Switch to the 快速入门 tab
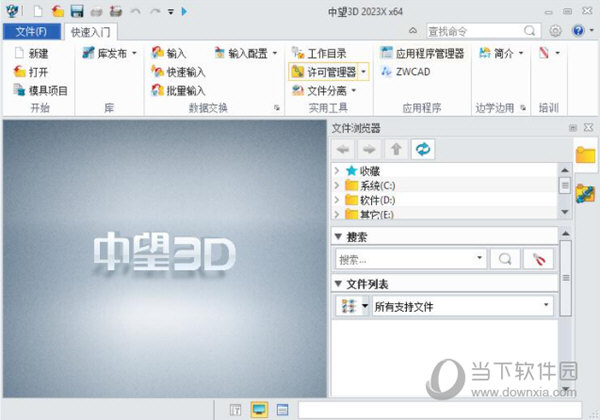The image size is (600, 420). coord(91,32)
